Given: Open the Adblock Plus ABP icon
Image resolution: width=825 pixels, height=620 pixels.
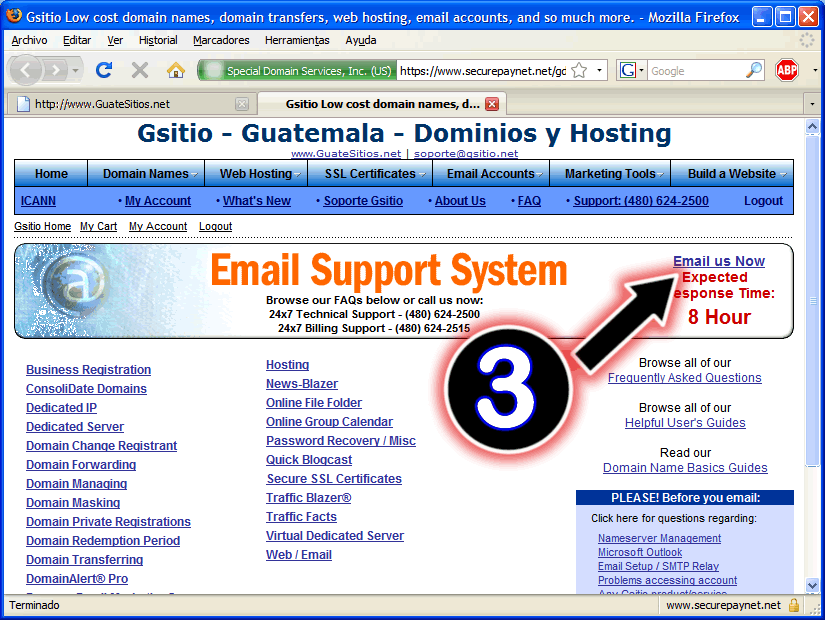Looking at the screenshot, I should click(x=787, y=70).
